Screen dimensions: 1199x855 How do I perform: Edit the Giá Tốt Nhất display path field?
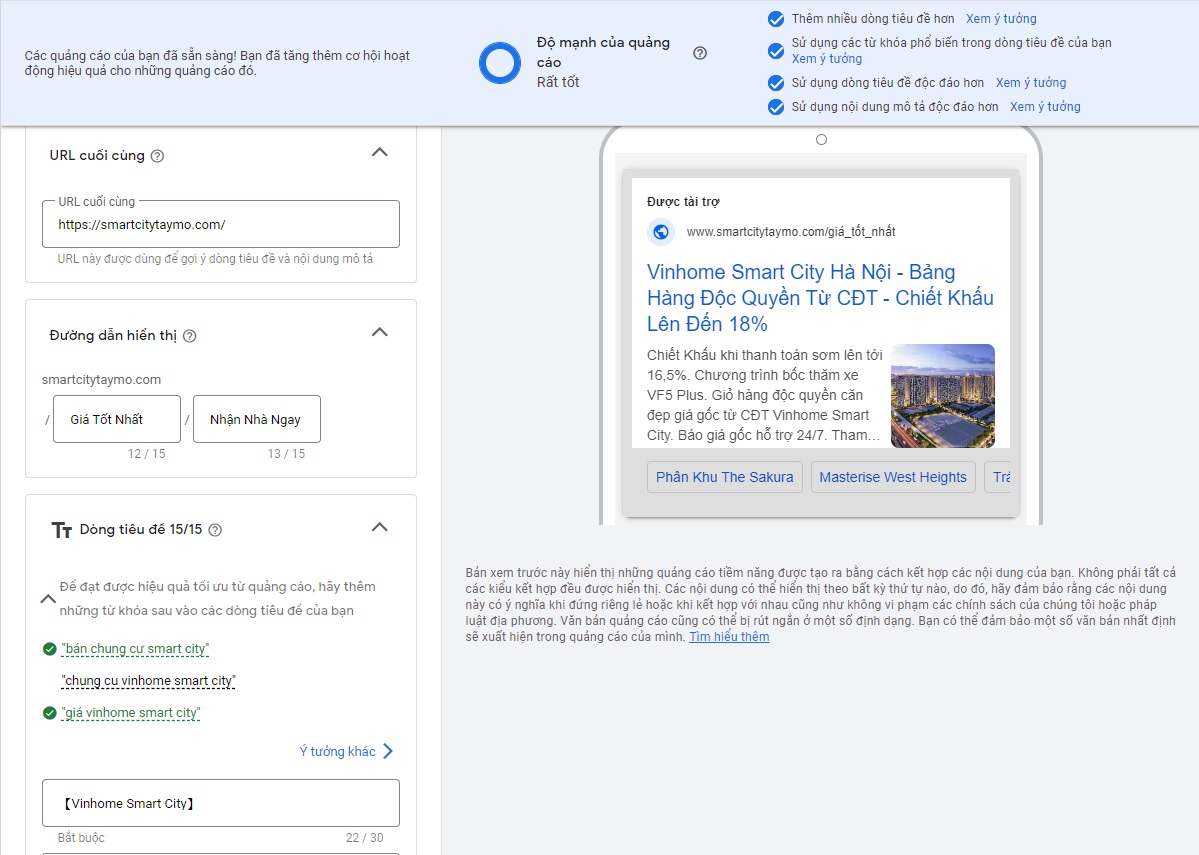coord(117,419)
